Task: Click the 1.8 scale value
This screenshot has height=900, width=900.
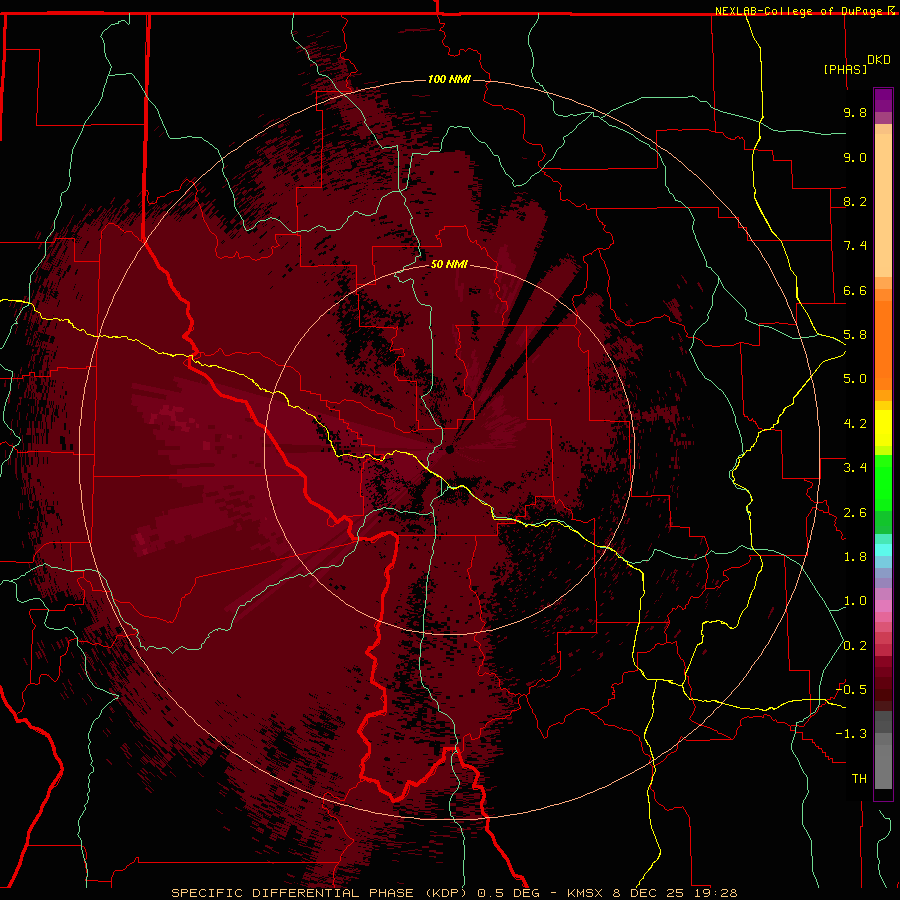Action: (855, 557)
